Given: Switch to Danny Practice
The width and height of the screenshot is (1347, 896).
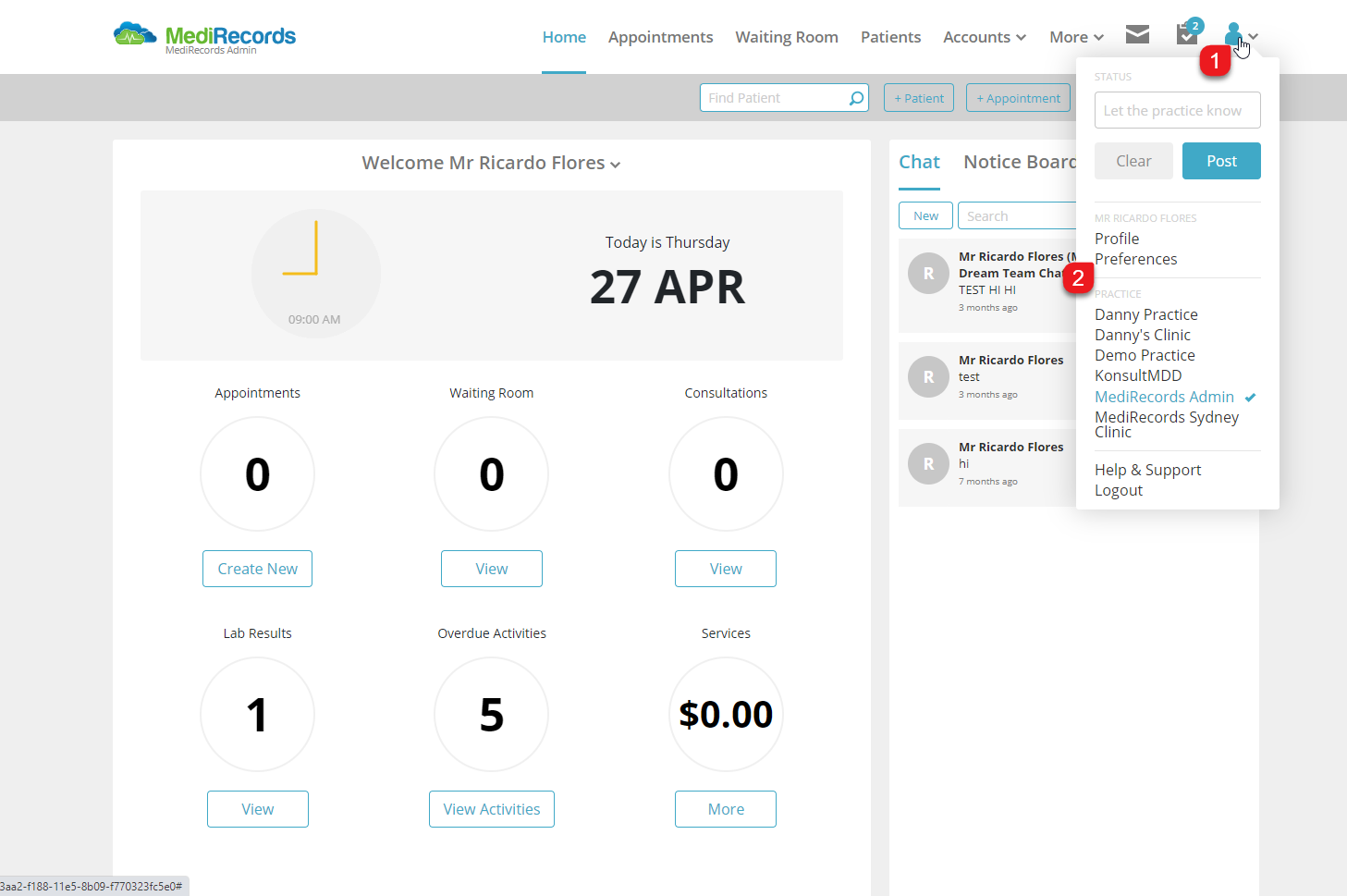Looking at the screenshot, I should click(x=1145, y=314).
